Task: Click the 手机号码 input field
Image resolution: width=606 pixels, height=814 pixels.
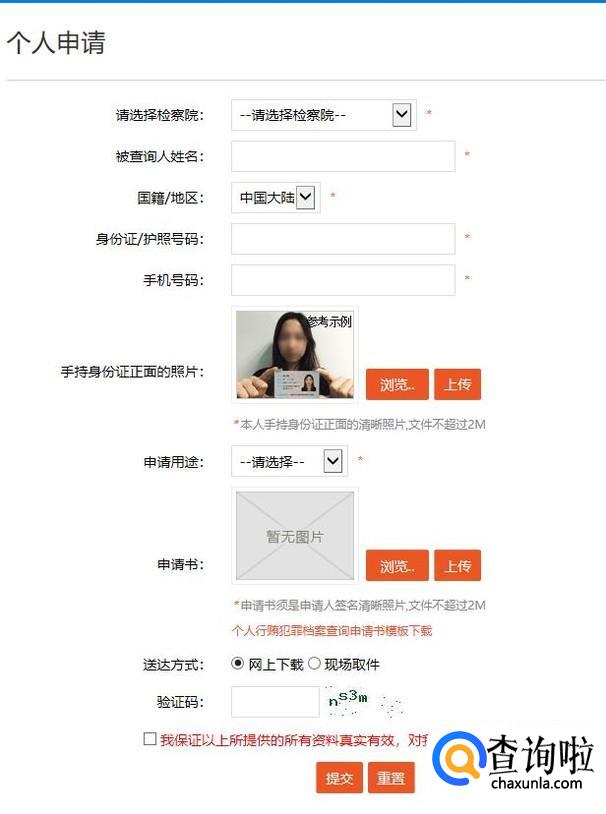Action: (343, 280)
